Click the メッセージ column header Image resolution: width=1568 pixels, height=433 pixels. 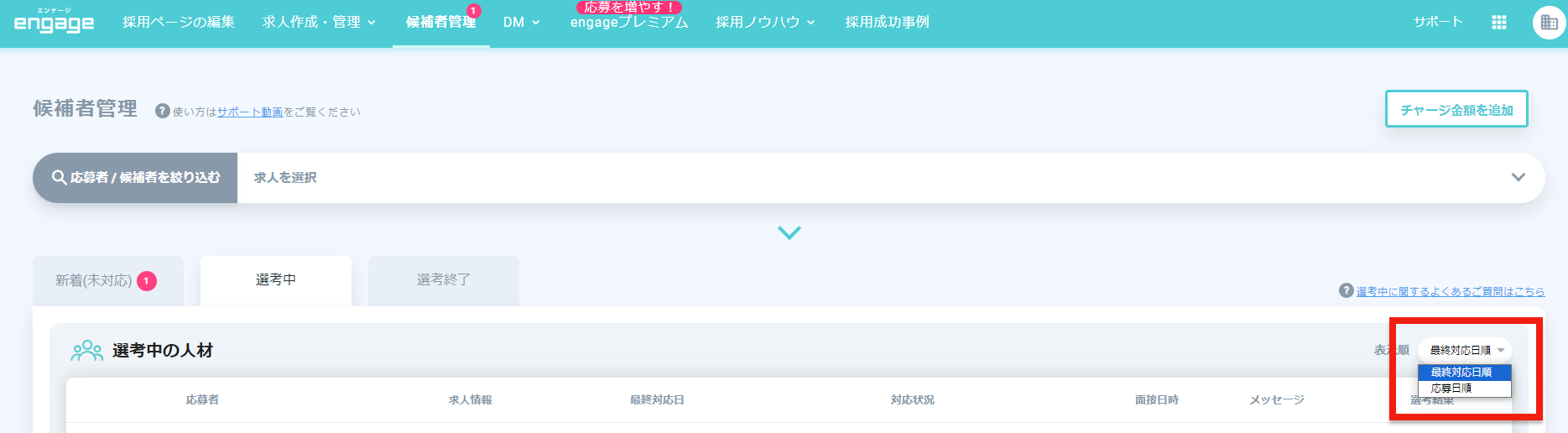[x=1277, y=400]
